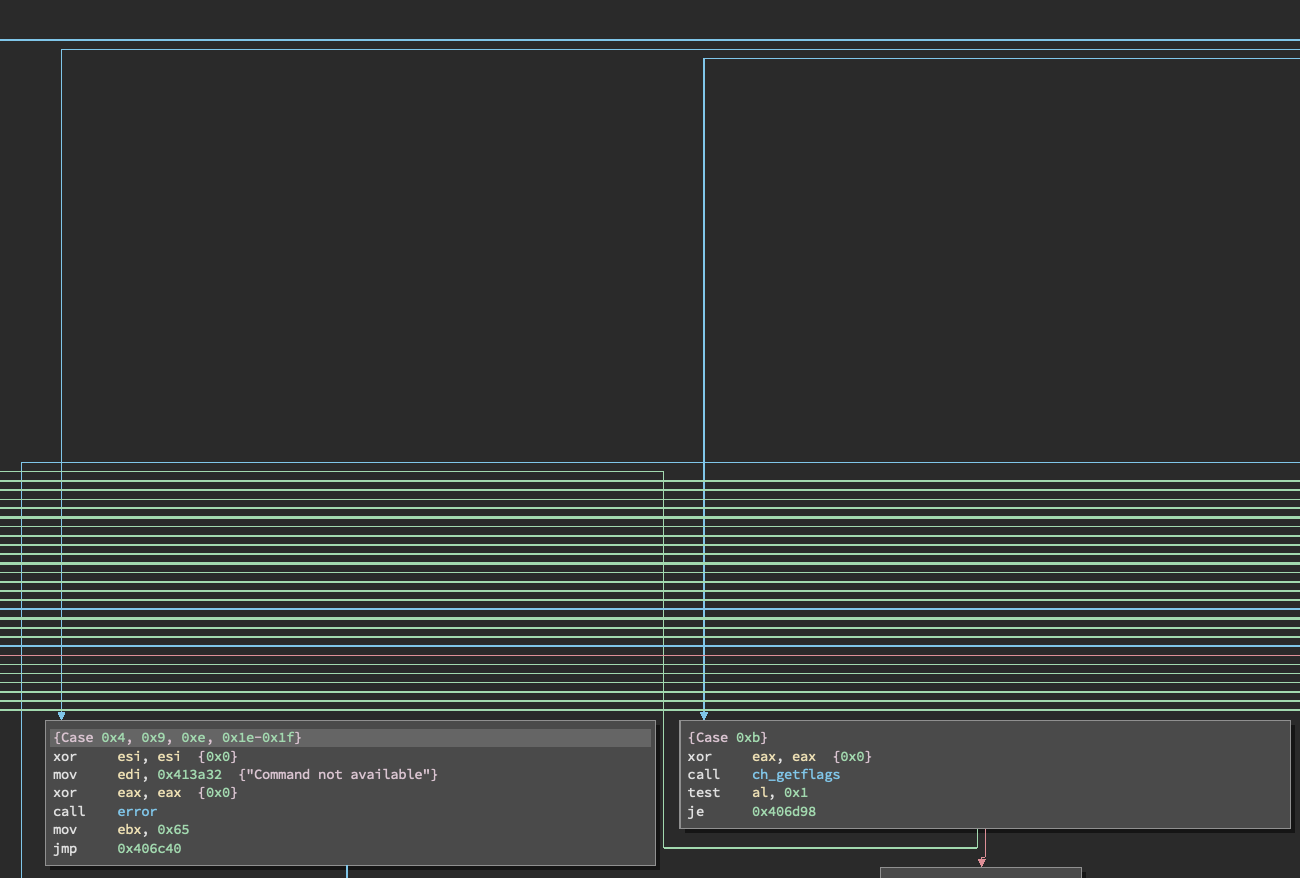Click the ch_getflags function call link
This screenshot has height=878, width=1300.
[795, 774]
